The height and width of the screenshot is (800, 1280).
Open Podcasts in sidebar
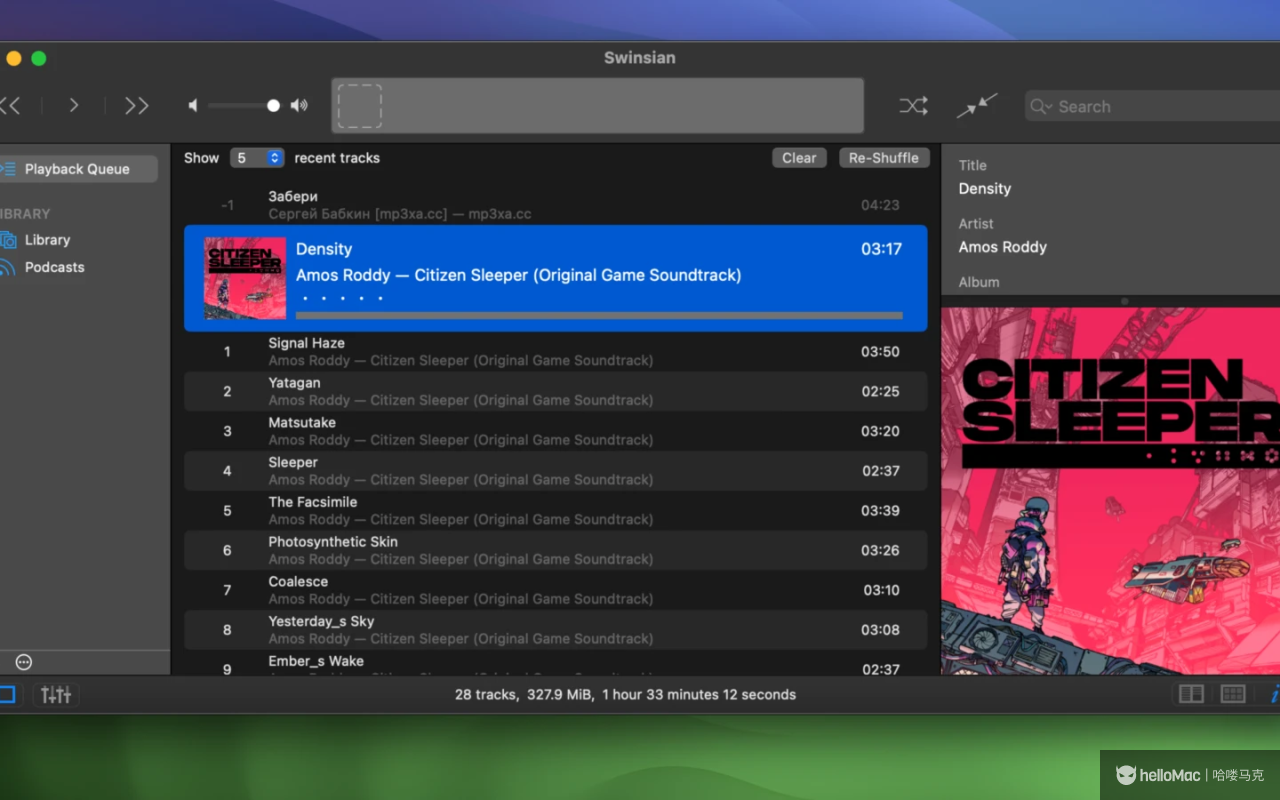click(54, 267)
